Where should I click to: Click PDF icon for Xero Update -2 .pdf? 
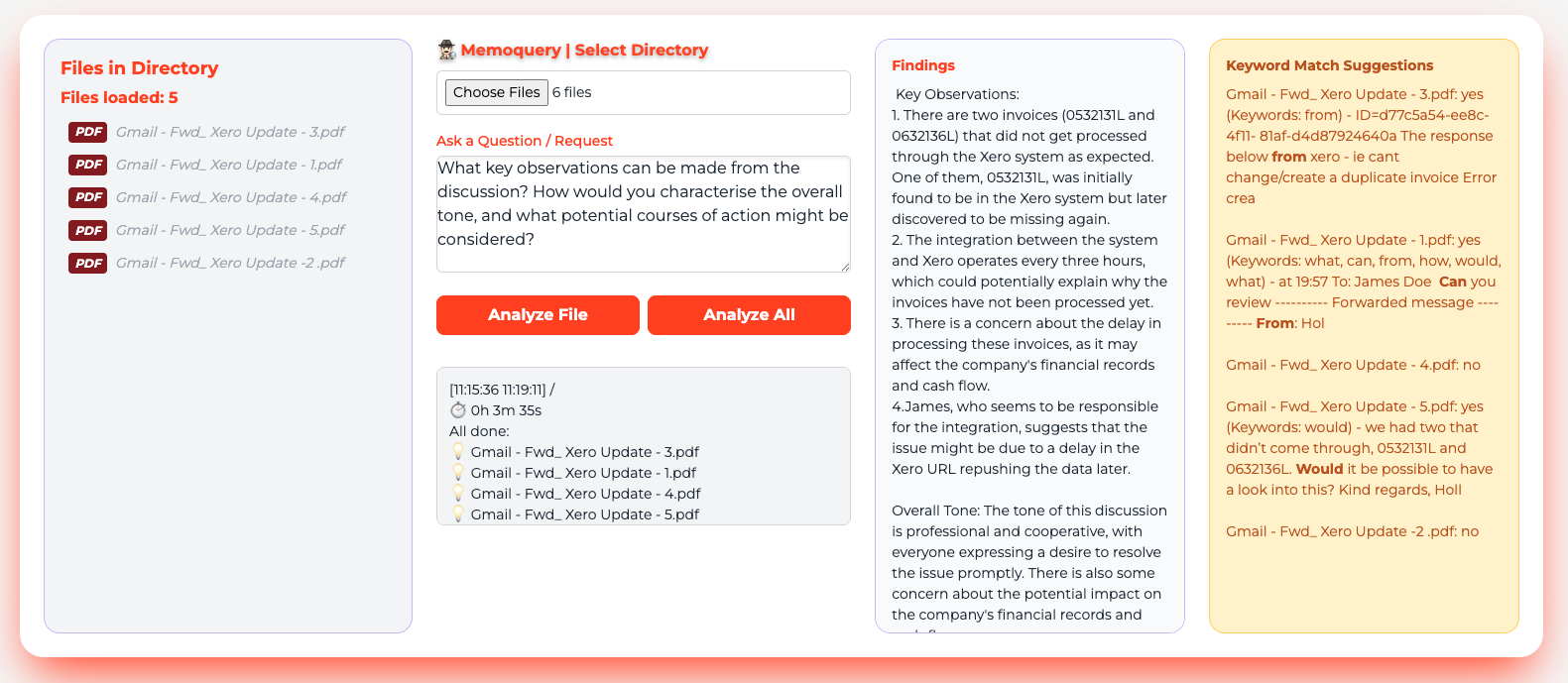pyautogui.click(x=87, y=263)
